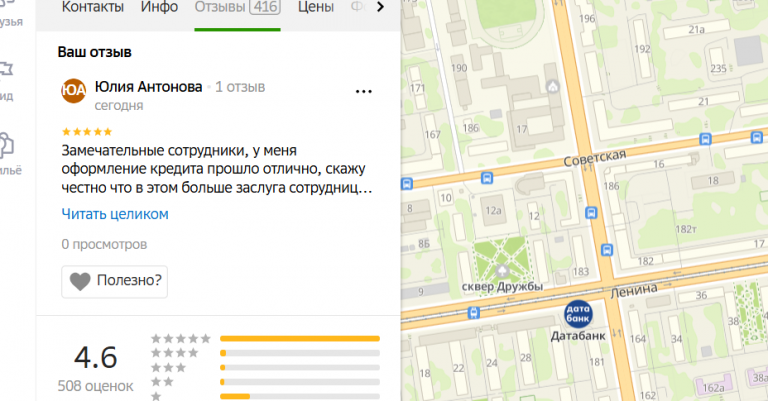The width and height of the screenshot is (768, 401).
Task: Click building 190 on the map
Action: (459, 68)
